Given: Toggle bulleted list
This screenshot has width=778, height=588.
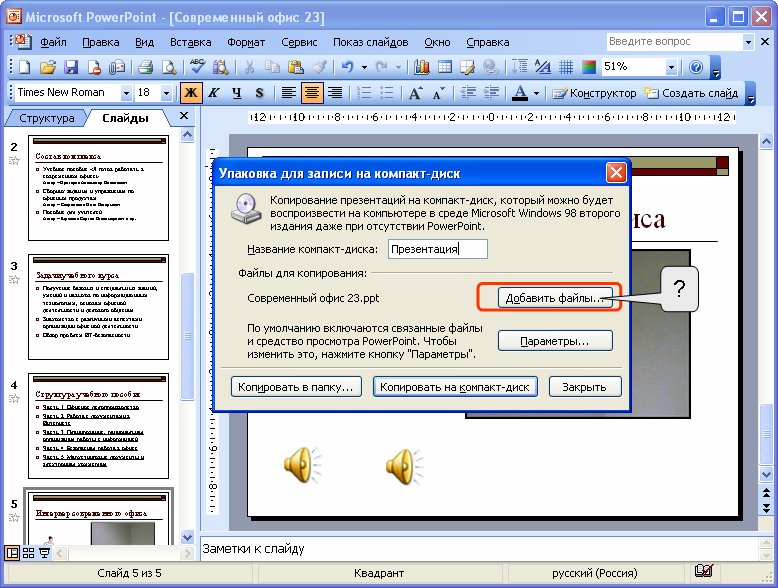Looking at the screenshot, I should coord(386,93).
